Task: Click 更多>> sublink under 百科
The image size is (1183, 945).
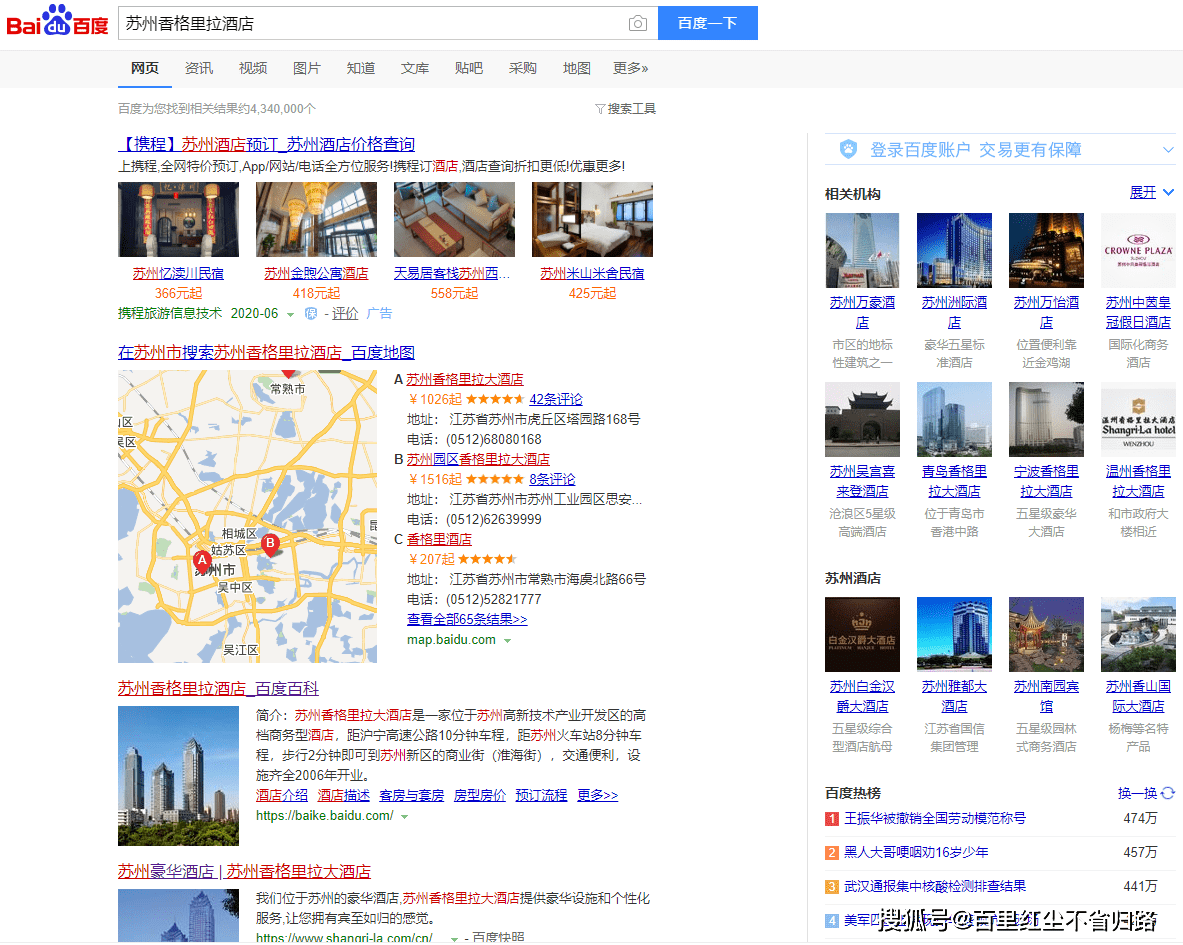Action: coord(598,796)
